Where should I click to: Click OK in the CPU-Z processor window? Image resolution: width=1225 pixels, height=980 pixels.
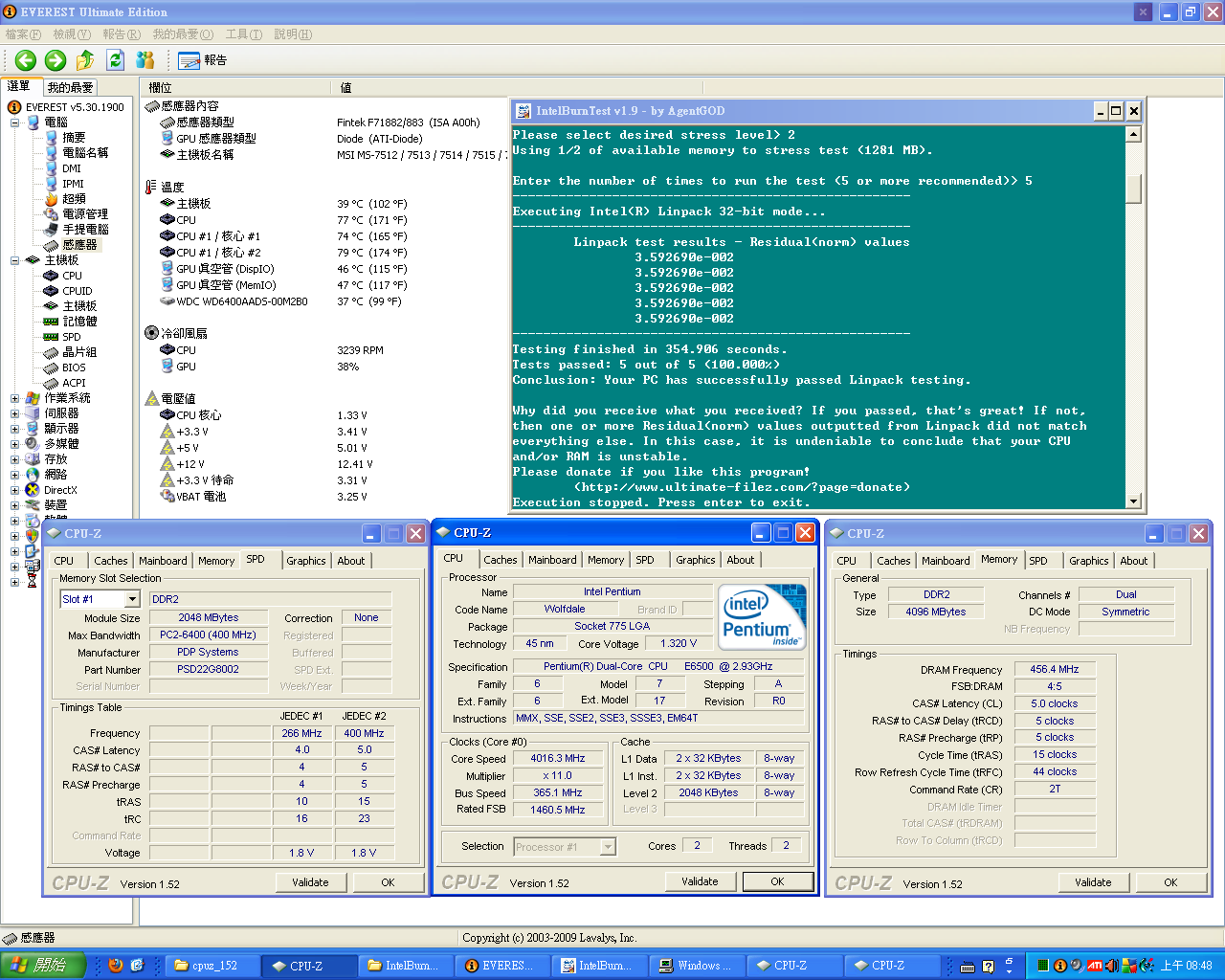coord(777,881)
